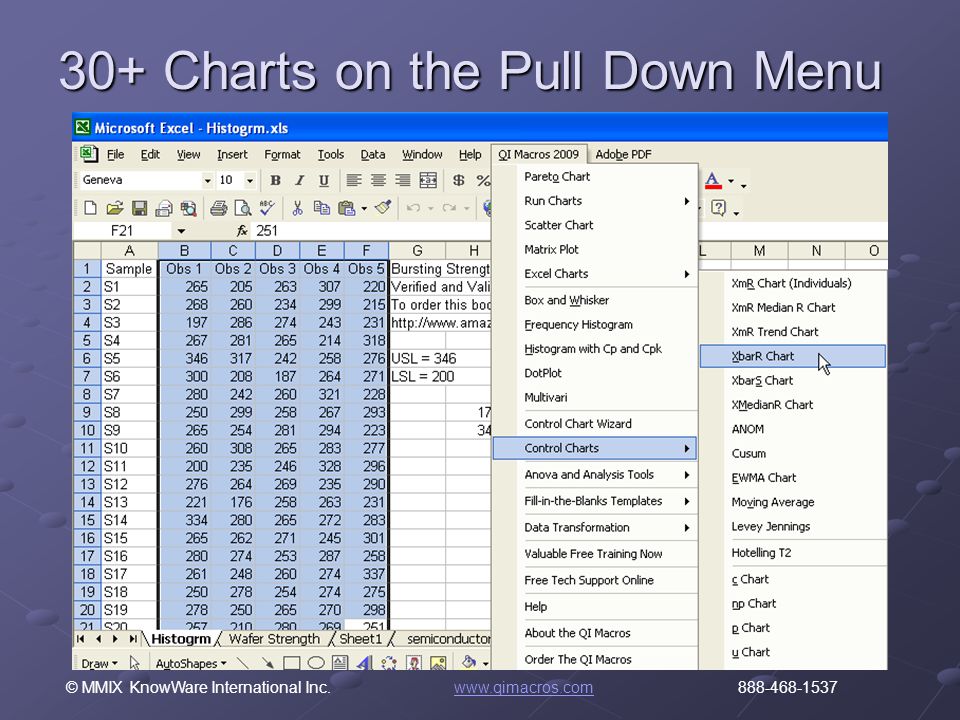This screenshot has height=720, width=960.
Task: Switch to Wafer Strength sheet tab
Action: pos(274,639)
